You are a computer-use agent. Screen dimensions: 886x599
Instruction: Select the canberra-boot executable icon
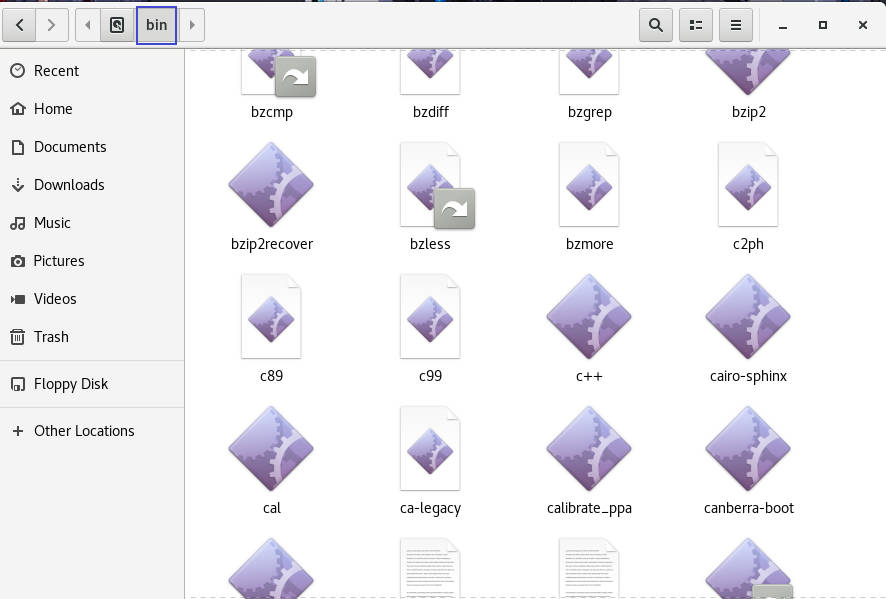(x=748, y=449)
